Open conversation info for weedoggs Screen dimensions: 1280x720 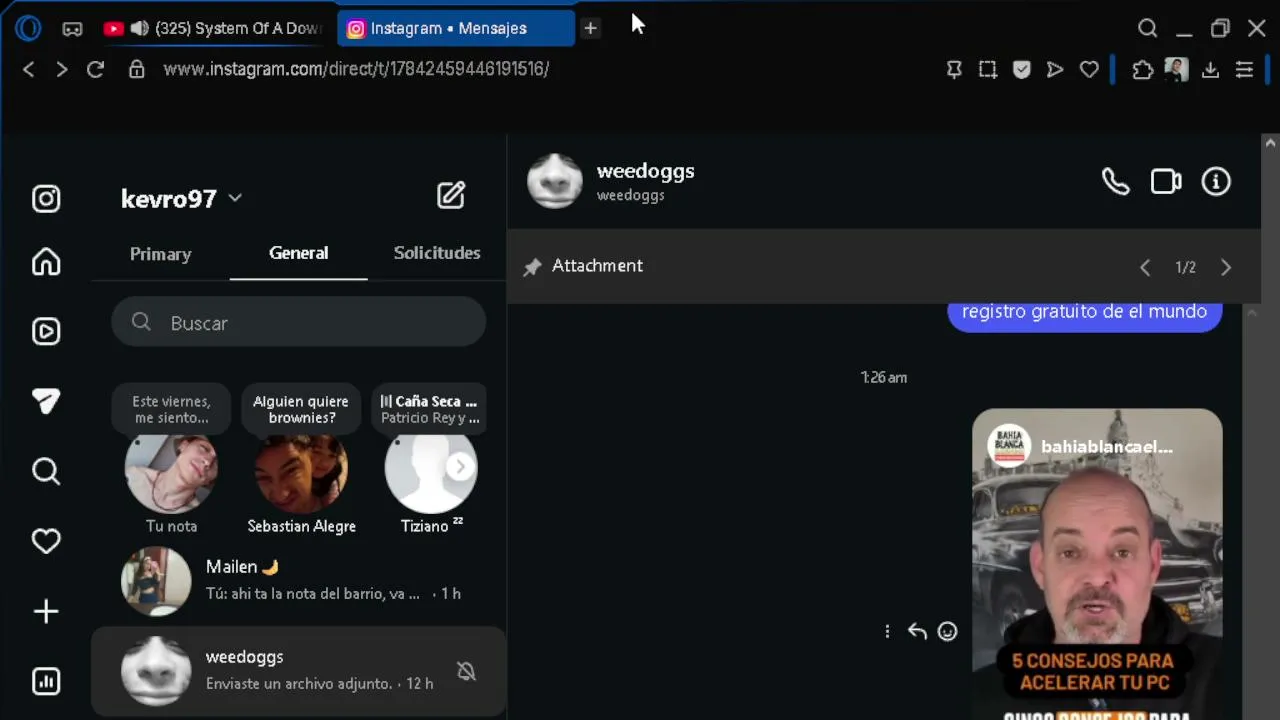(1216, 181)
